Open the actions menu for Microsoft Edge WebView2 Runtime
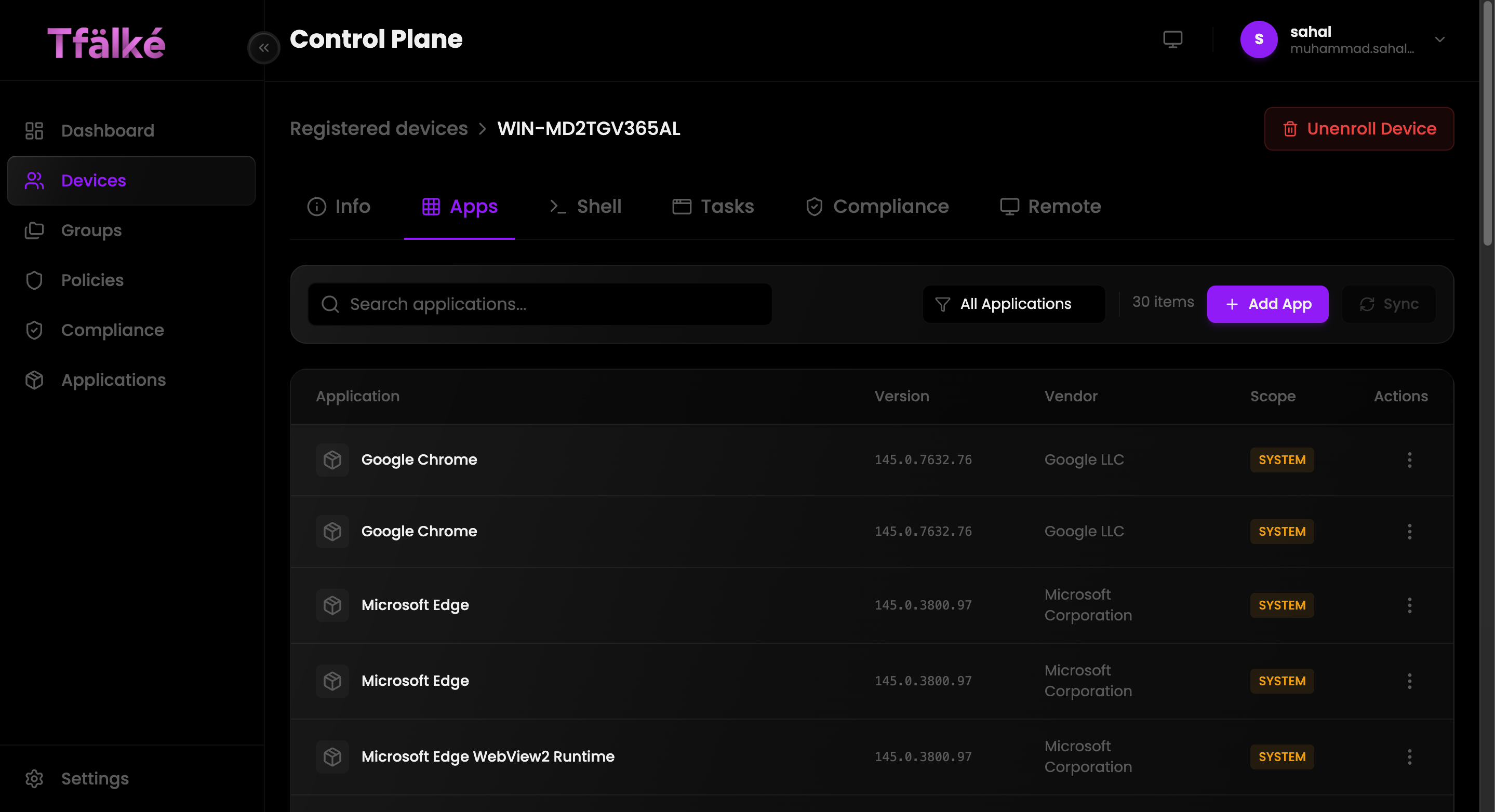Screen dimensions: 1495x812 pos(1410,757)
